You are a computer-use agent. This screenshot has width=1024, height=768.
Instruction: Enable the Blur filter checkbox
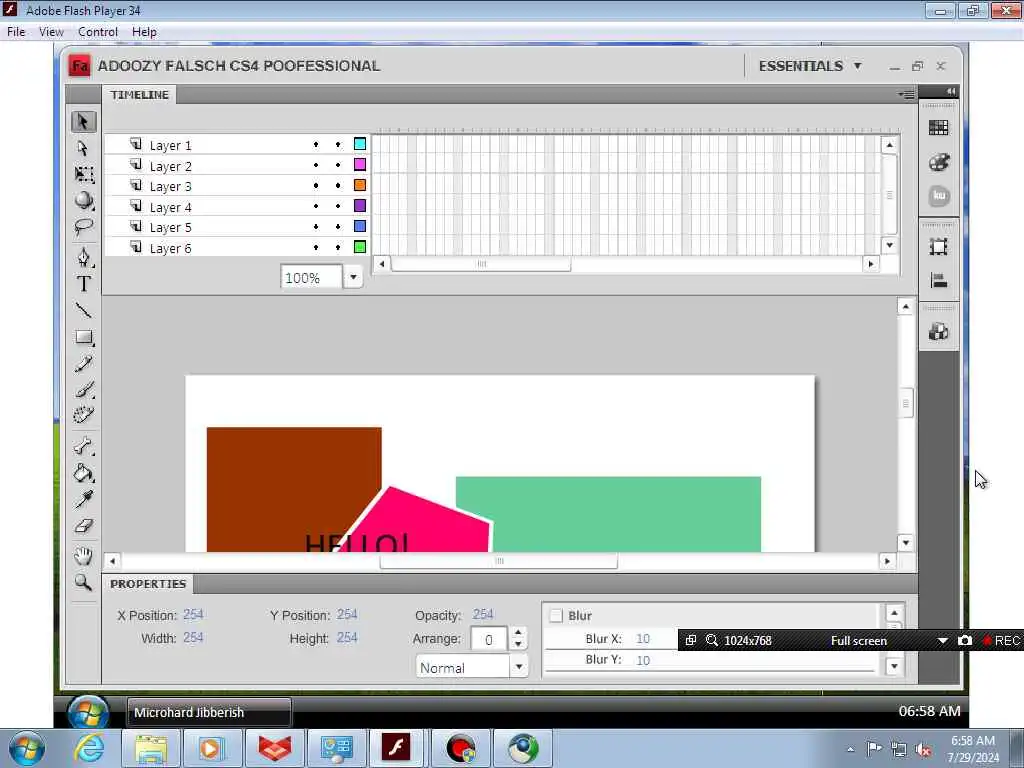pyautogui.click(x=556, y=615)
